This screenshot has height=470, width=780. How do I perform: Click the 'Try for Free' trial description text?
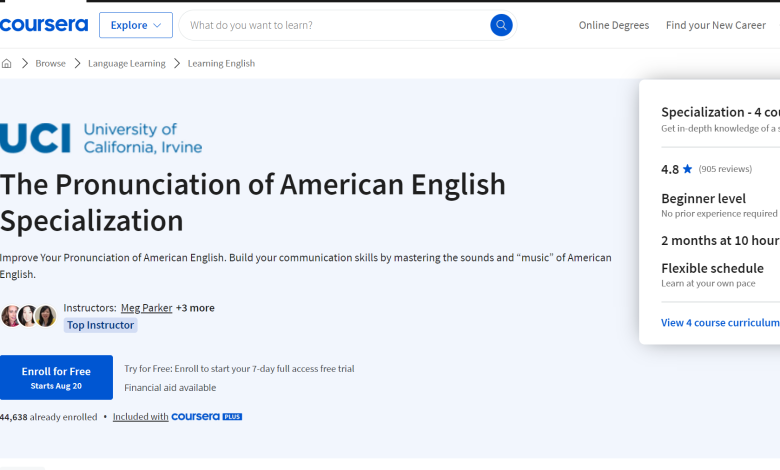coord(239,369)
